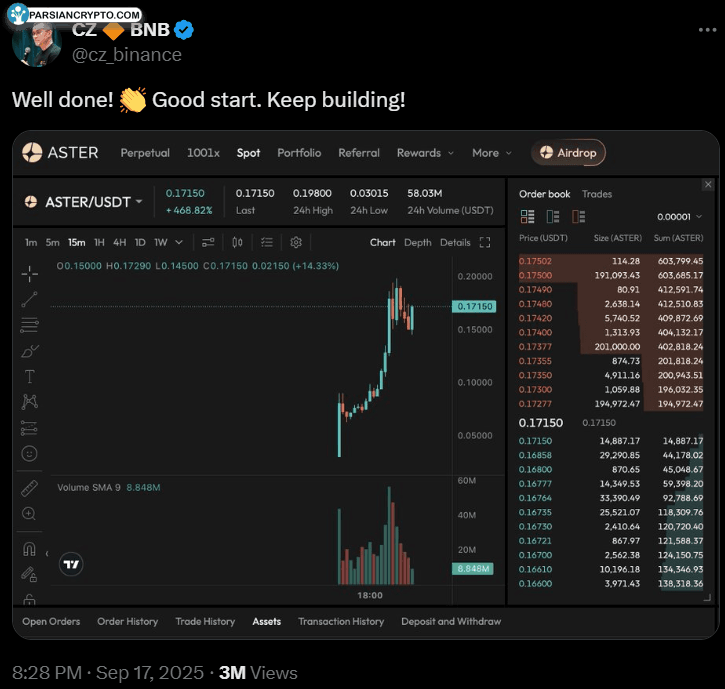Open the 0.00001 price precision dropdown
Image resolution: width=725 pixels, height=689 pixels.
[x=679, y=217]
